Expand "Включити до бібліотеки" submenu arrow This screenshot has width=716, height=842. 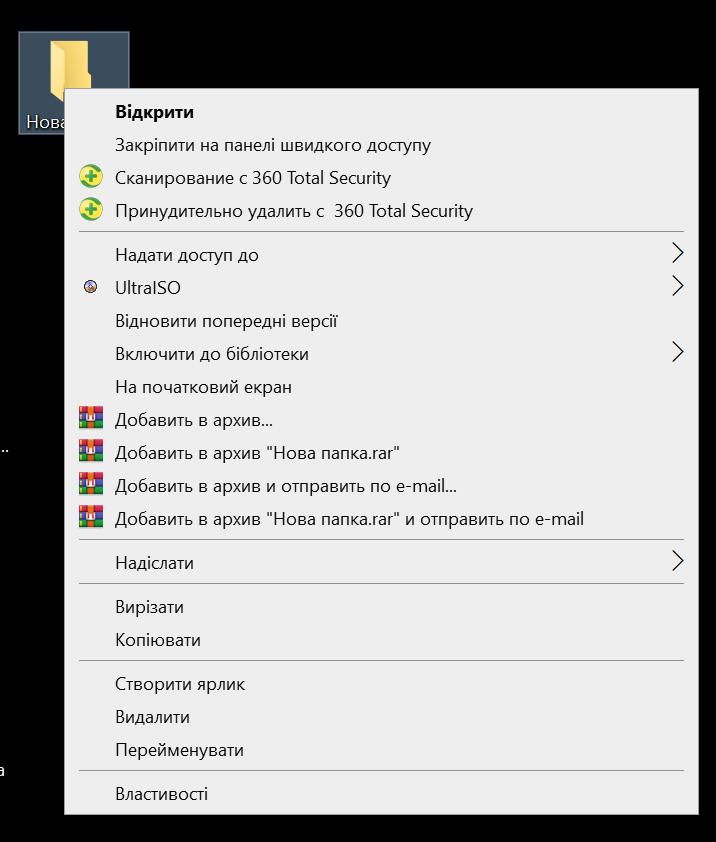[678, 352]
